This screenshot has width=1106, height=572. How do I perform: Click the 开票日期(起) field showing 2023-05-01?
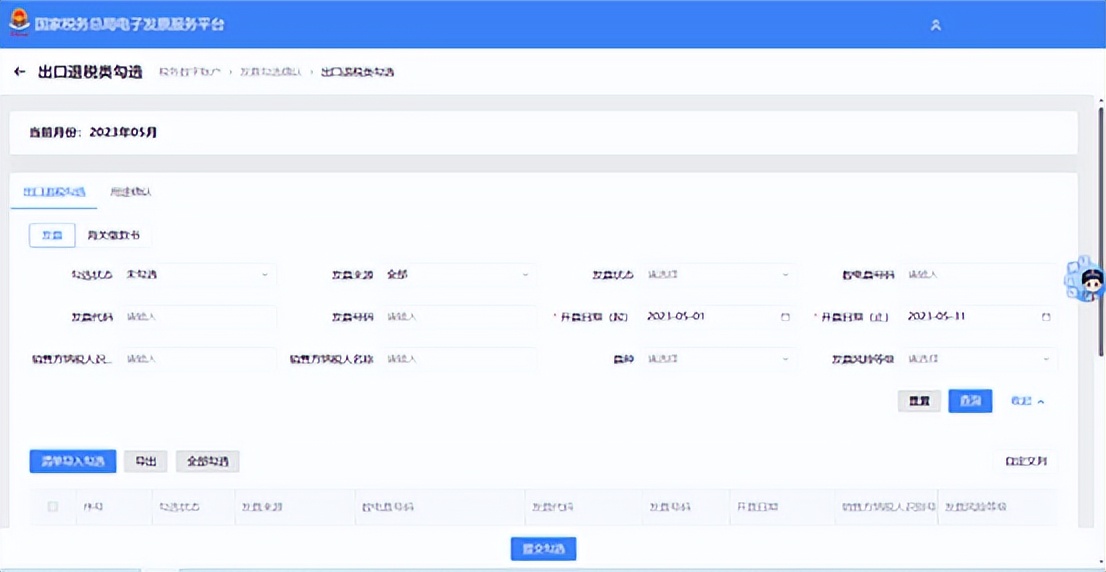(719, 317)
